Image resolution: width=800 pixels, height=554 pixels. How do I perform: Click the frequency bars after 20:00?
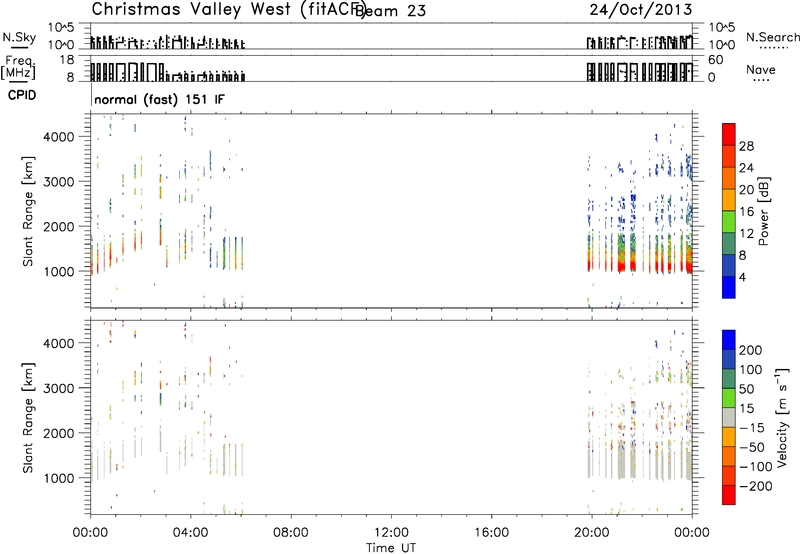tap(640, 72)
